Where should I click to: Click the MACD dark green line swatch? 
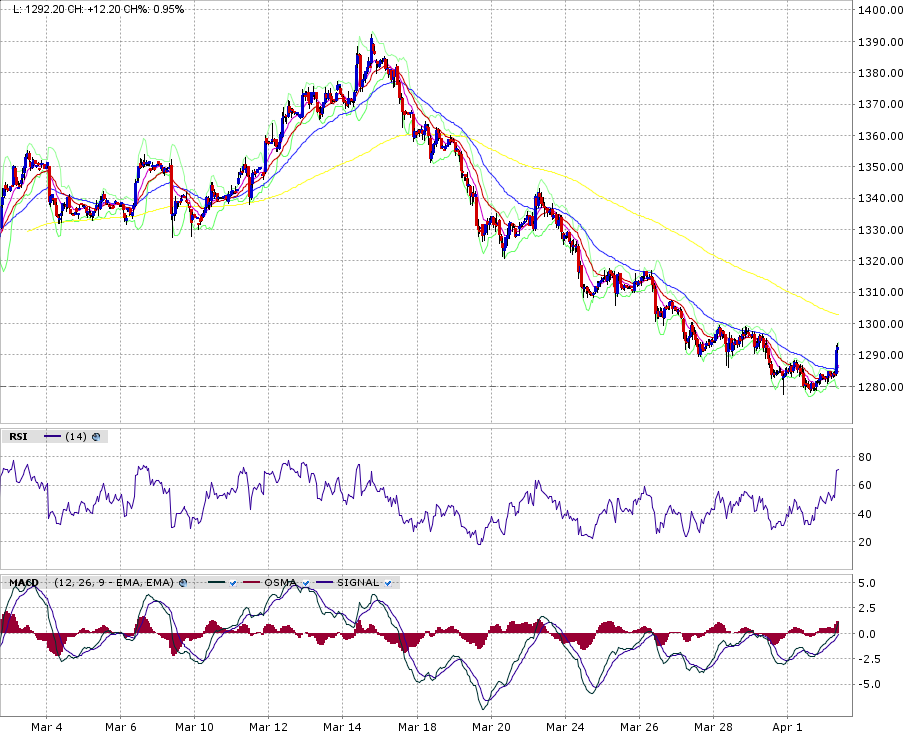click(216, 583)
